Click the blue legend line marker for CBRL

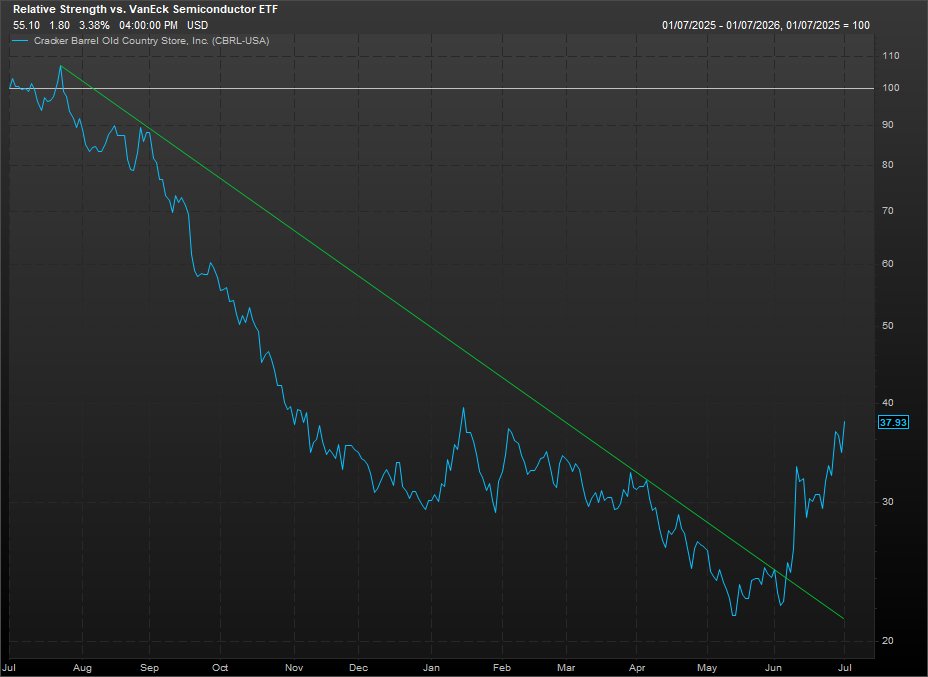click(21, 41)
